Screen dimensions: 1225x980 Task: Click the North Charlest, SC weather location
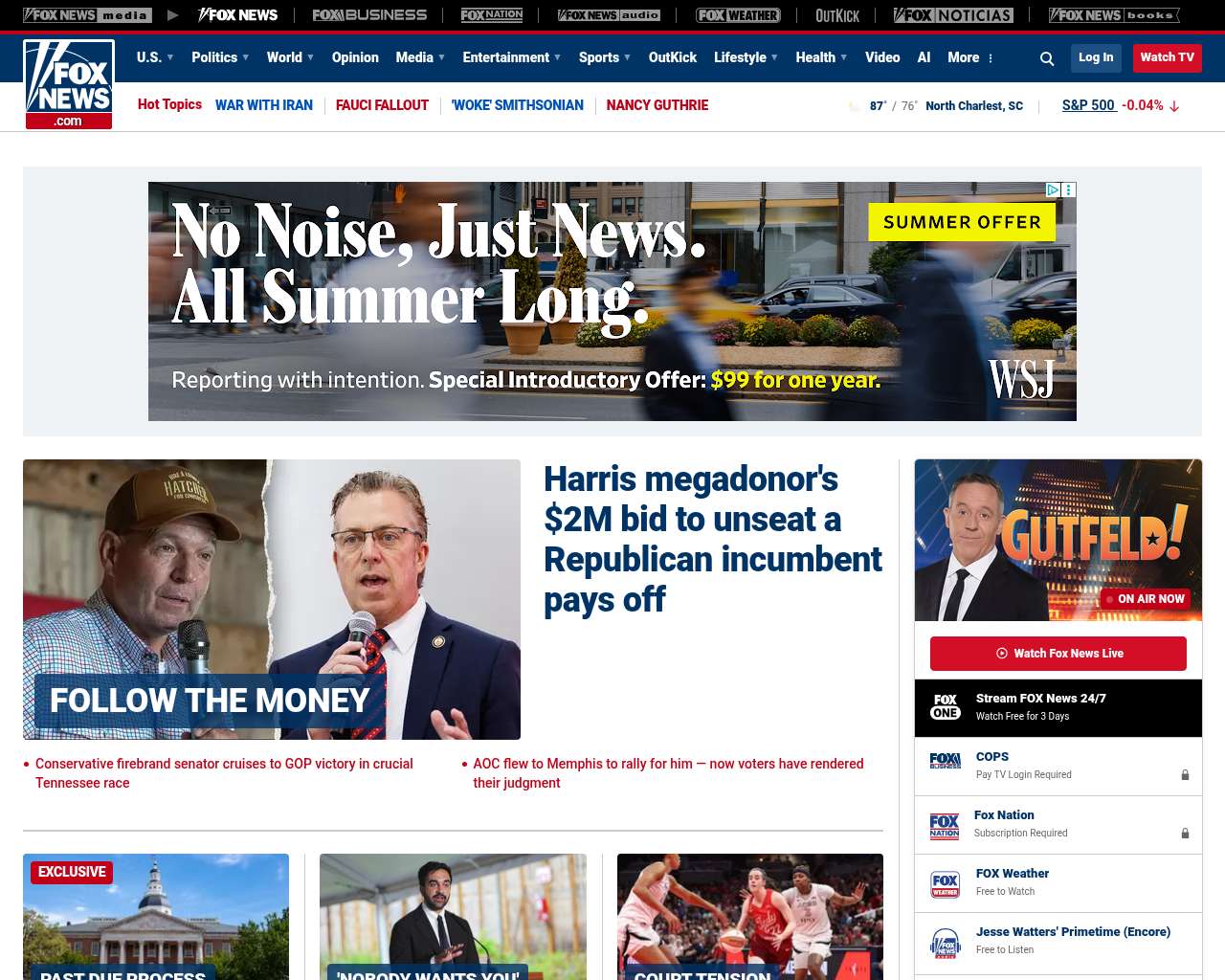[974, 106]
